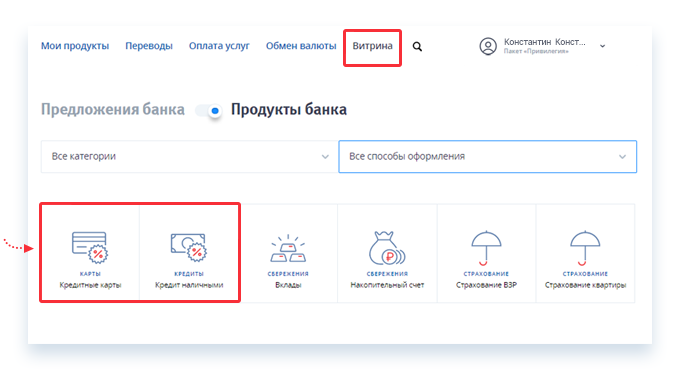The image size is (680, 372).
Task: Click the Константин Конст... user name
Action: [545, 42]
